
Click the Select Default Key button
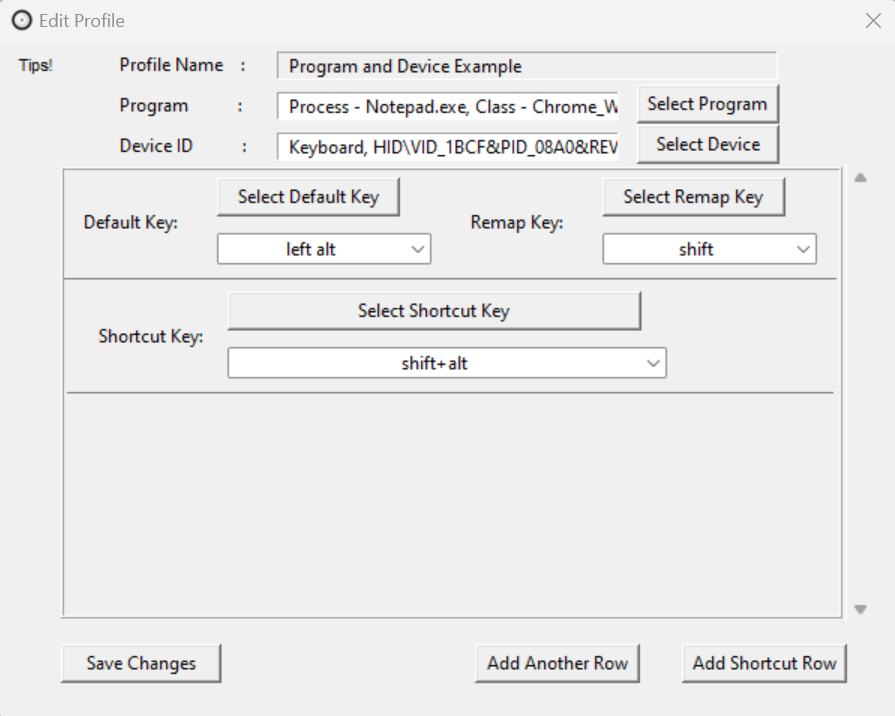tap(308, 196)
